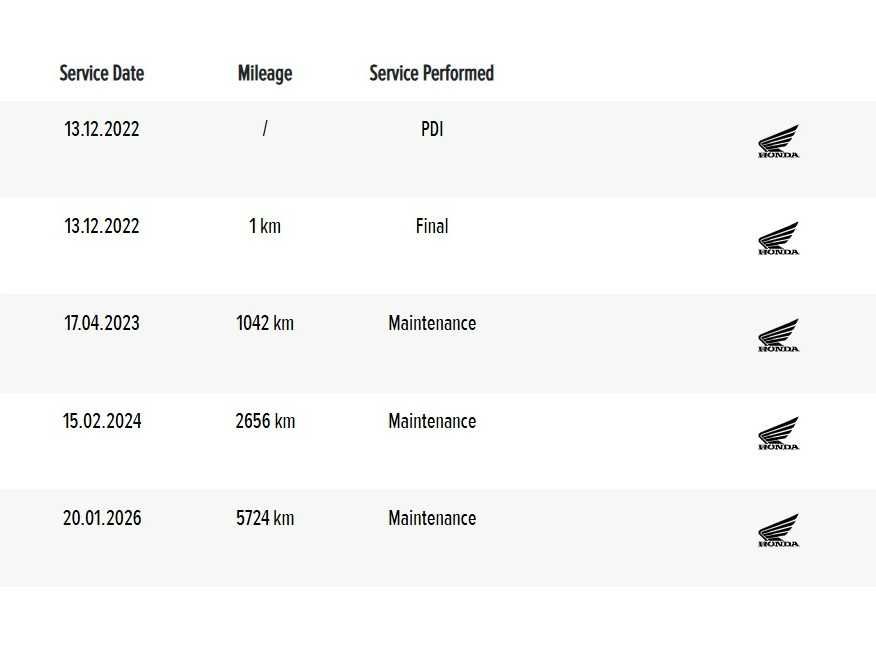Click Honda logo in the 5724 km row
The height and width of the screenshot is (652, 876).
778,531
